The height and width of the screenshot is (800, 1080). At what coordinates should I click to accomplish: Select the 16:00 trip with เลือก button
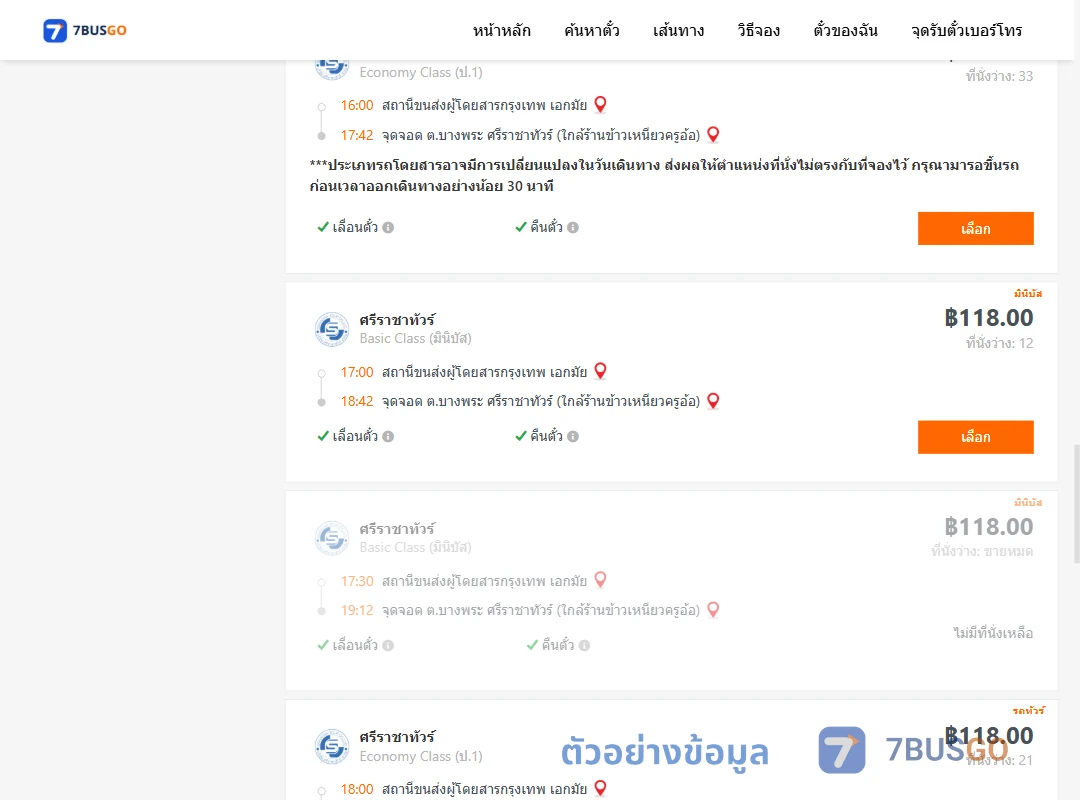pos(975,229)
